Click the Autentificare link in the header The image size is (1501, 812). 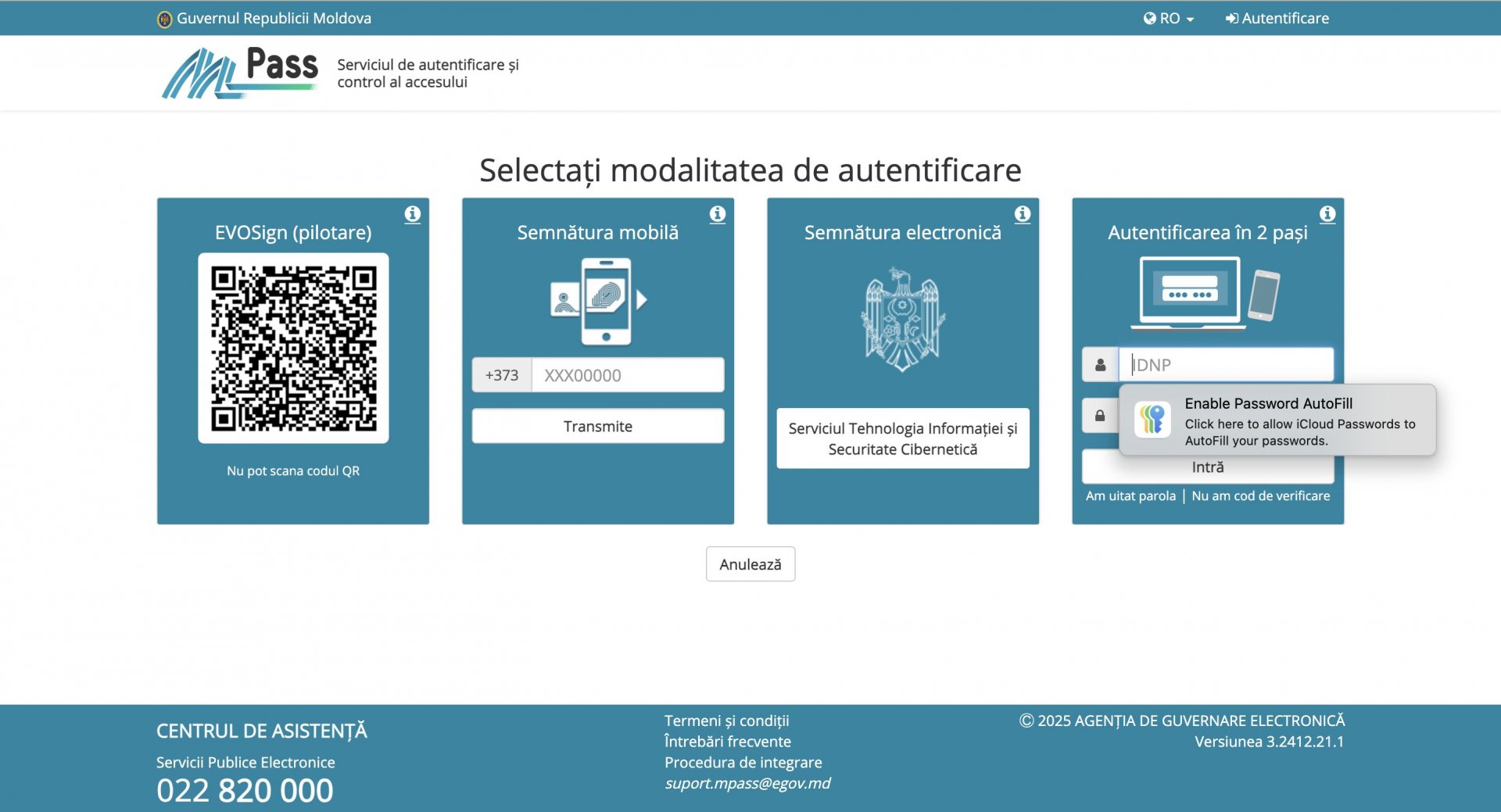(1277, 19)
